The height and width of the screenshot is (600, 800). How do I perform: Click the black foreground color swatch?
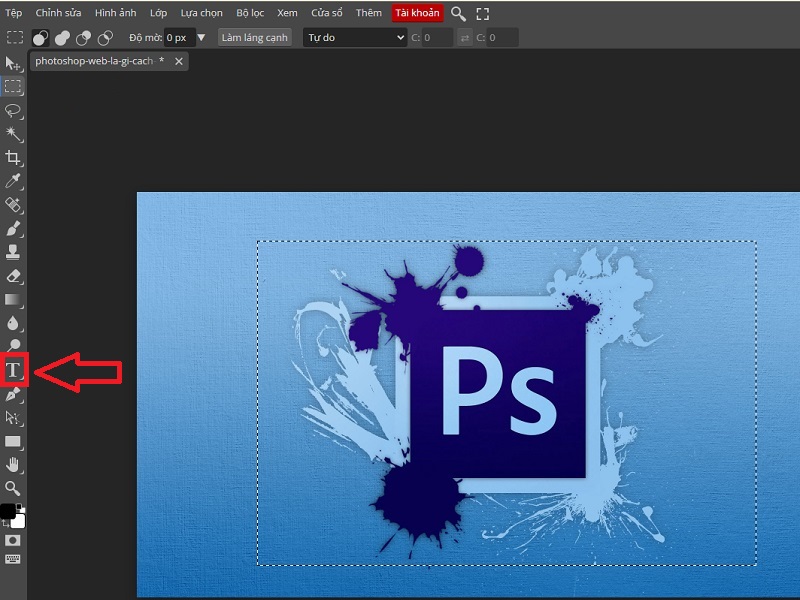(x=8, y=511)
